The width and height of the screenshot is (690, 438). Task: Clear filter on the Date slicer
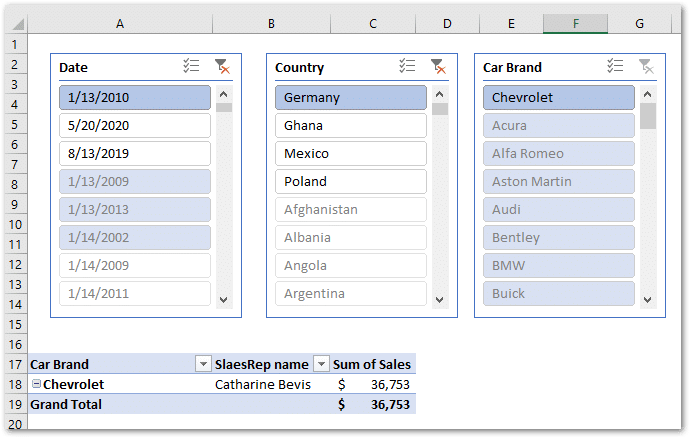(x=222, y=67)
